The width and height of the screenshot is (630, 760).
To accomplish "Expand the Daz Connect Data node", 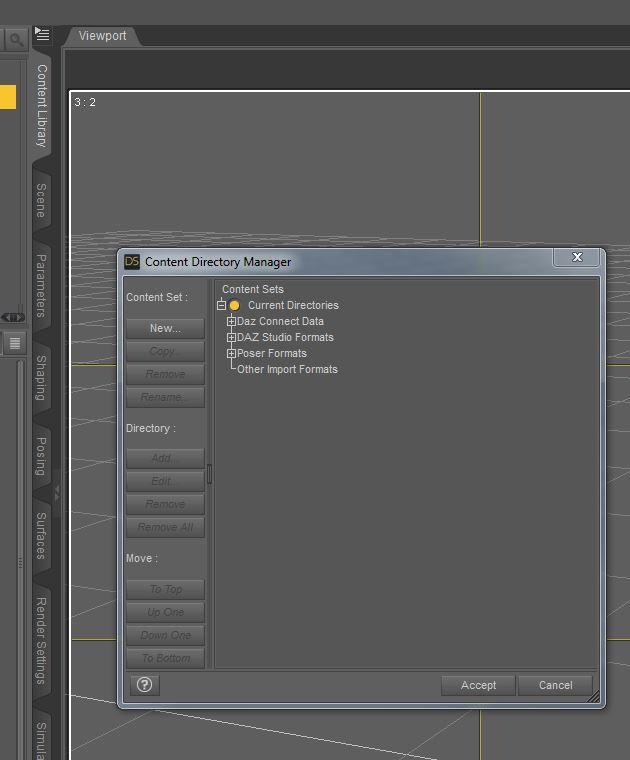I will [231, 321].
